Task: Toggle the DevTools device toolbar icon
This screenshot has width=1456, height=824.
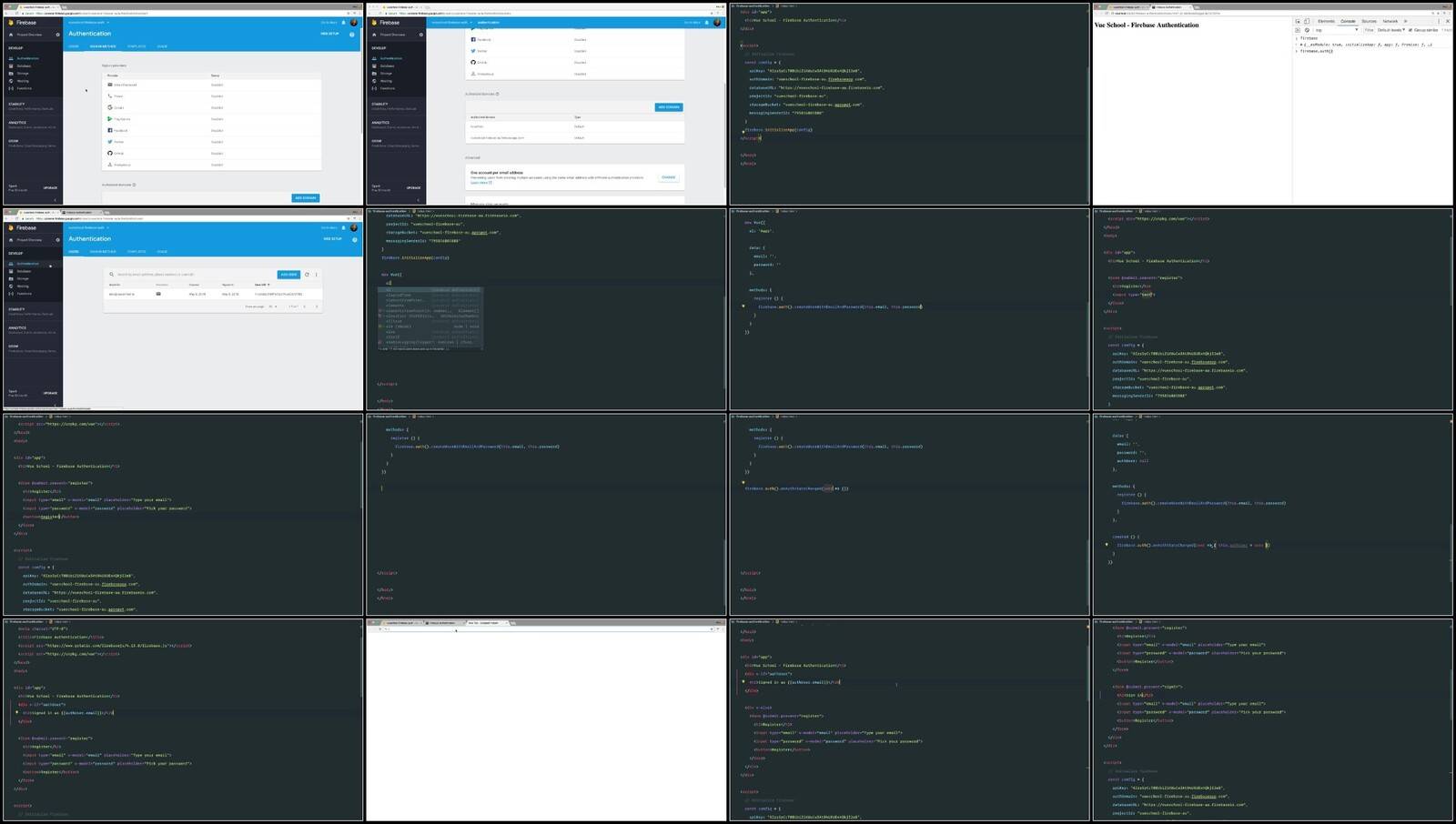Action: (1307, 21)
